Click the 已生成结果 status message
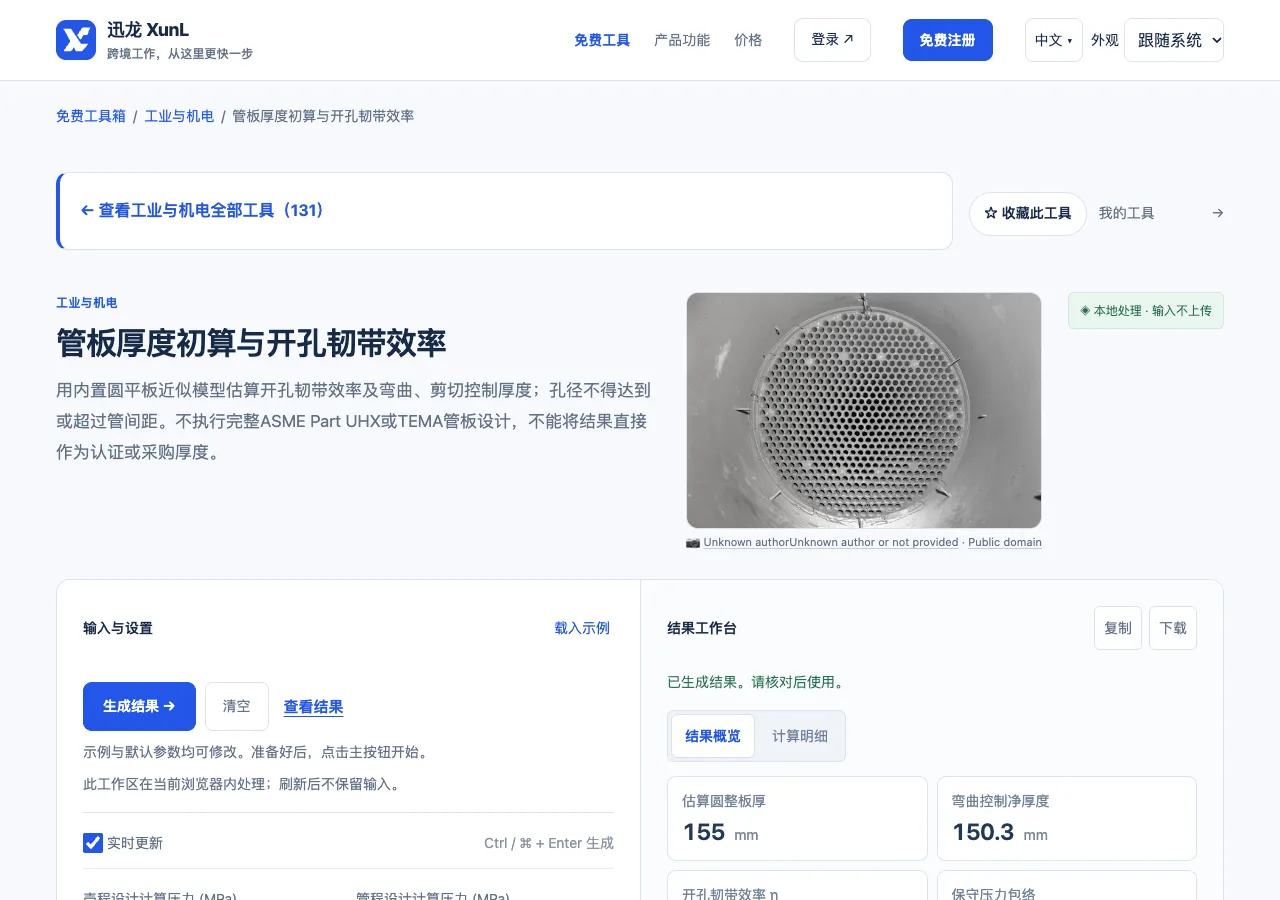Image resolution: width=1280 pixels, height=900 pixels. click(x=756, y=682)
